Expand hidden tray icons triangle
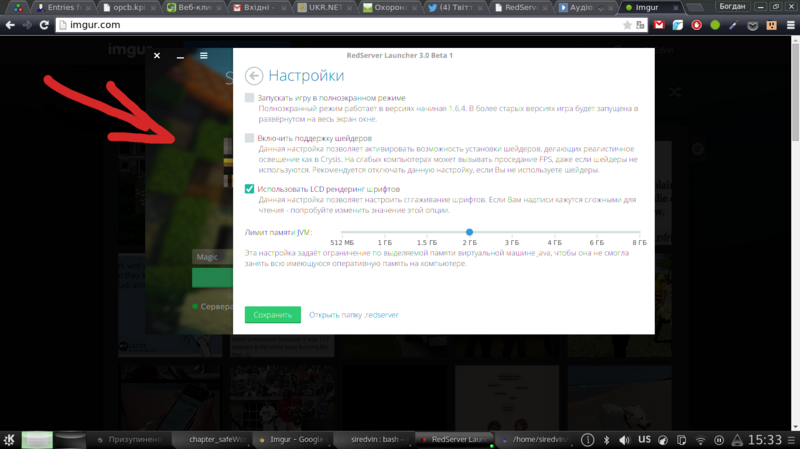 737,440
